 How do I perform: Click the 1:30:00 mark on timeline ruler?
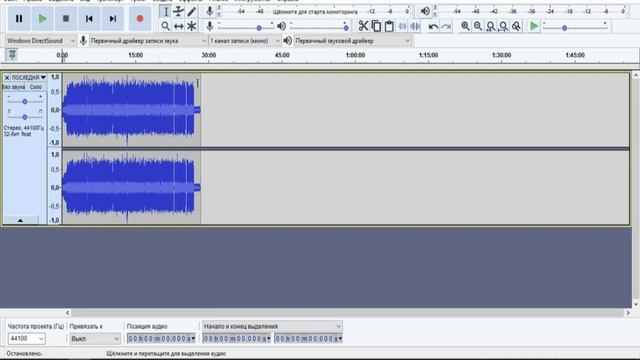pyautogui.click(x=501, y=55)
